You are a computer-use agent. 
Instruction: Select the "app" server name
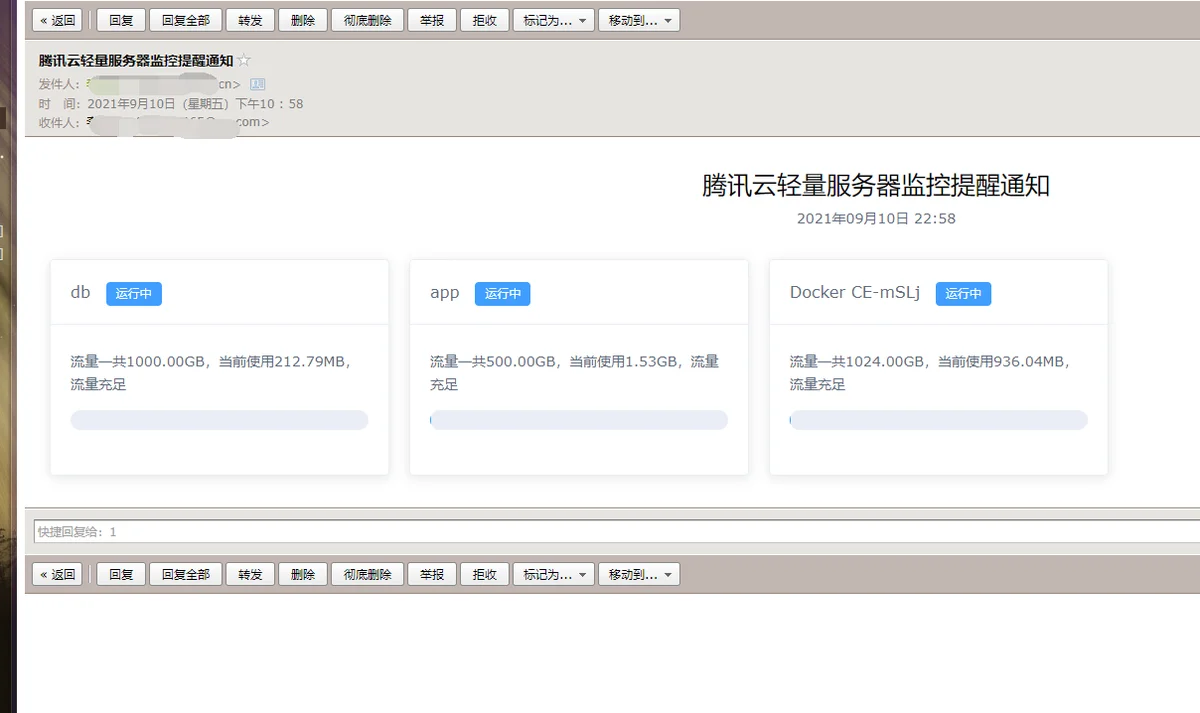445,293
